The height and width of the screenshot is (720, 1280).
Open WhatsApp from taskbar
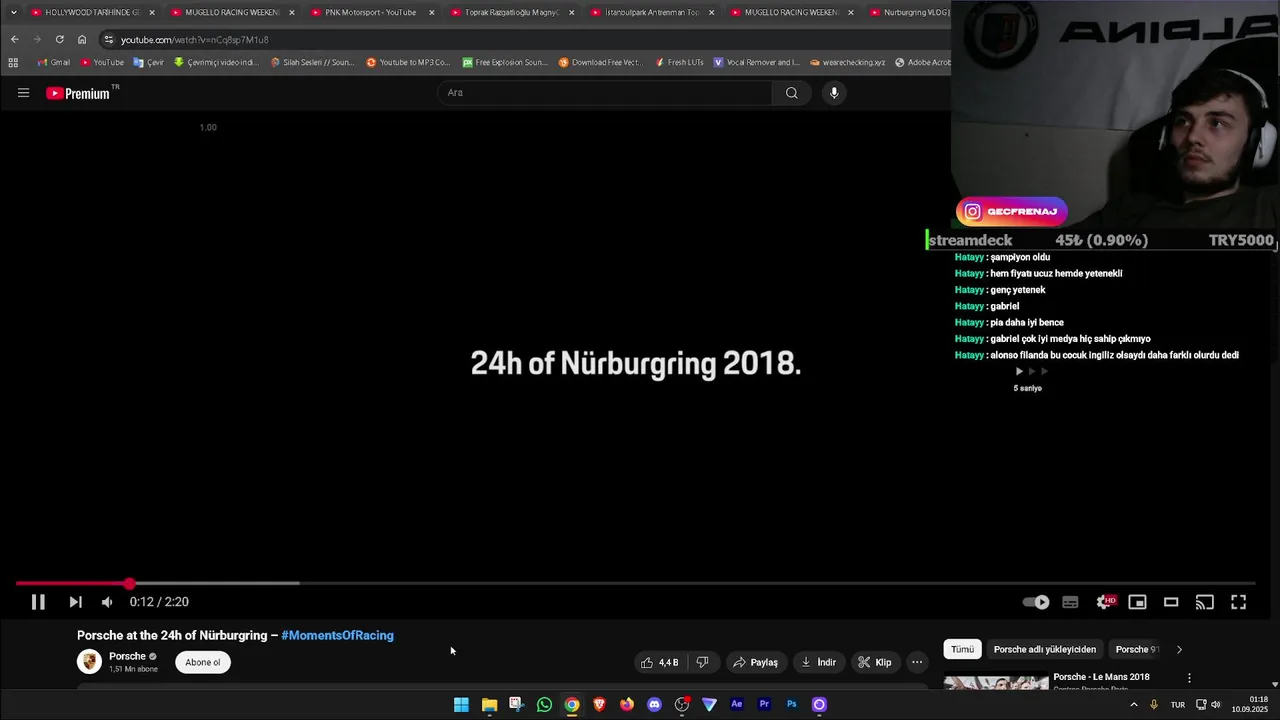(544, 705)
